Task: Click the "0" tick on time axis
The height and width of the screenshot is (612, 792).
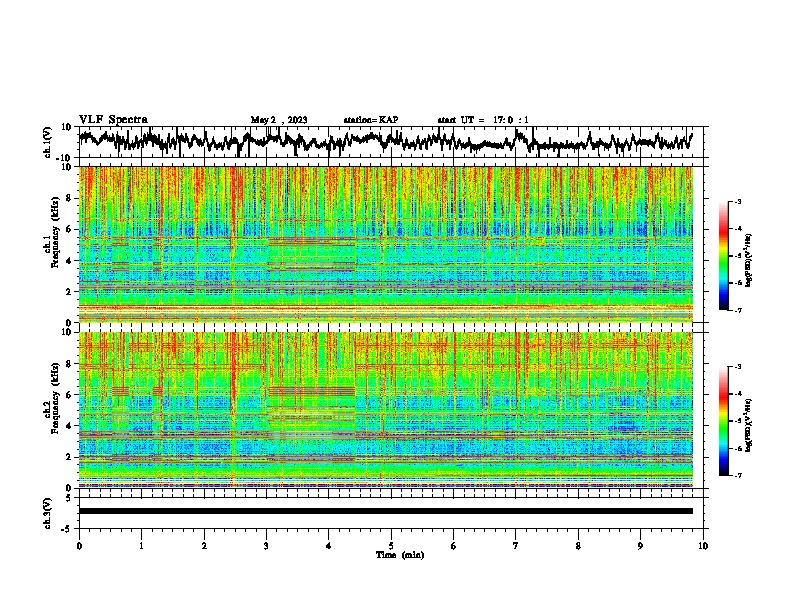Action: point(79,546)
